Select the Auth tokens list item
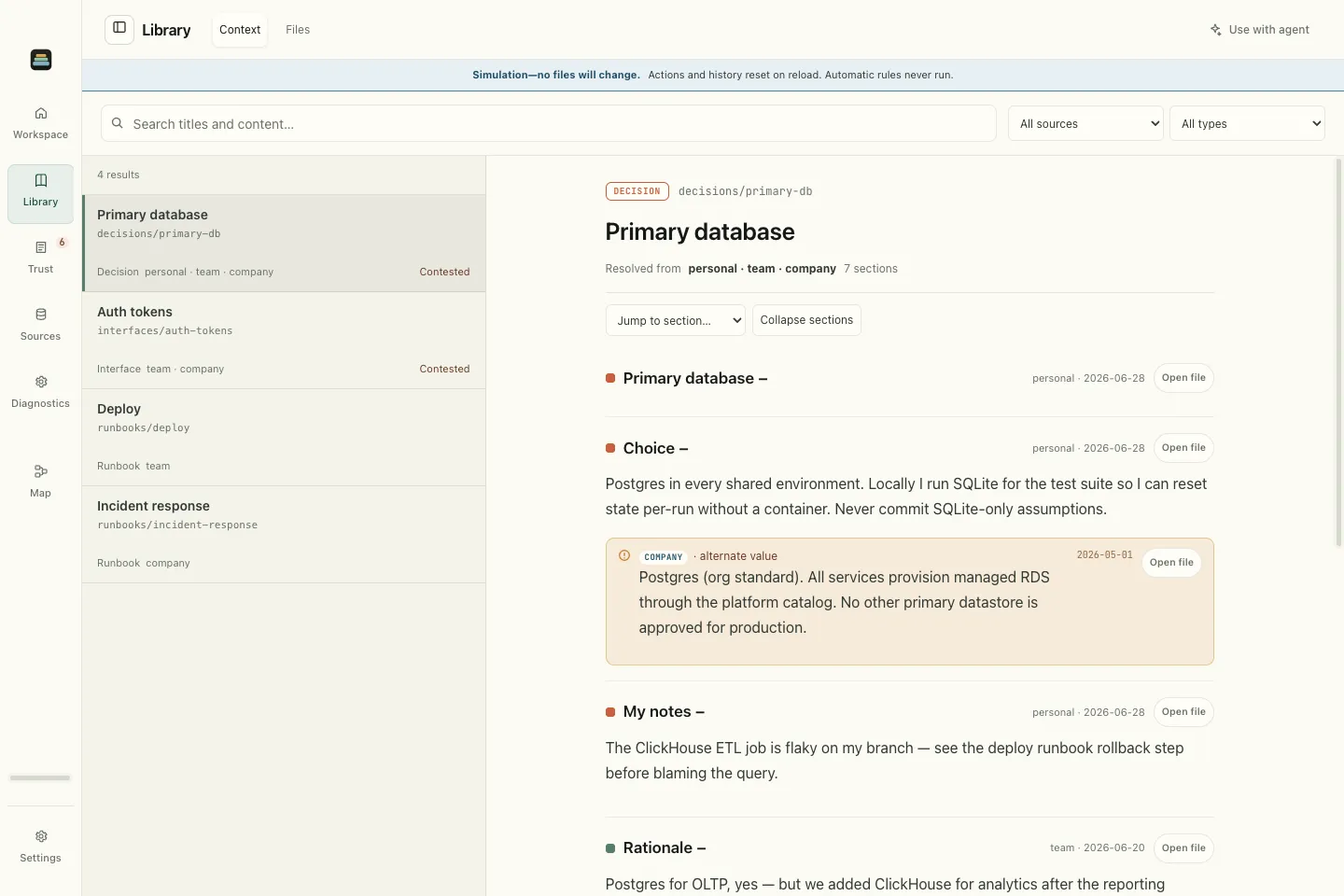 tap(284, 341)
